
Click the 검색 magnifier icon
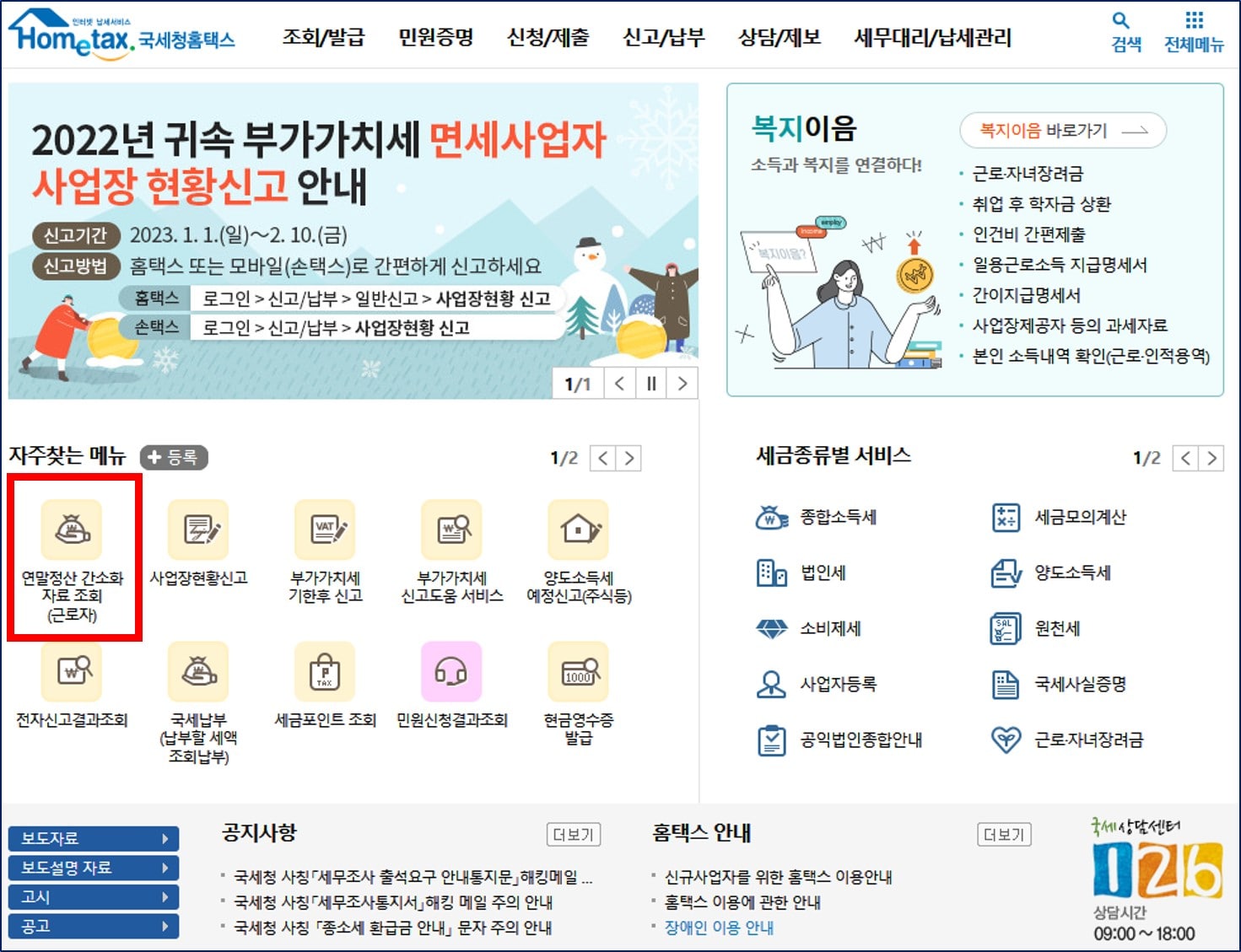click(x=1122, y=24)
